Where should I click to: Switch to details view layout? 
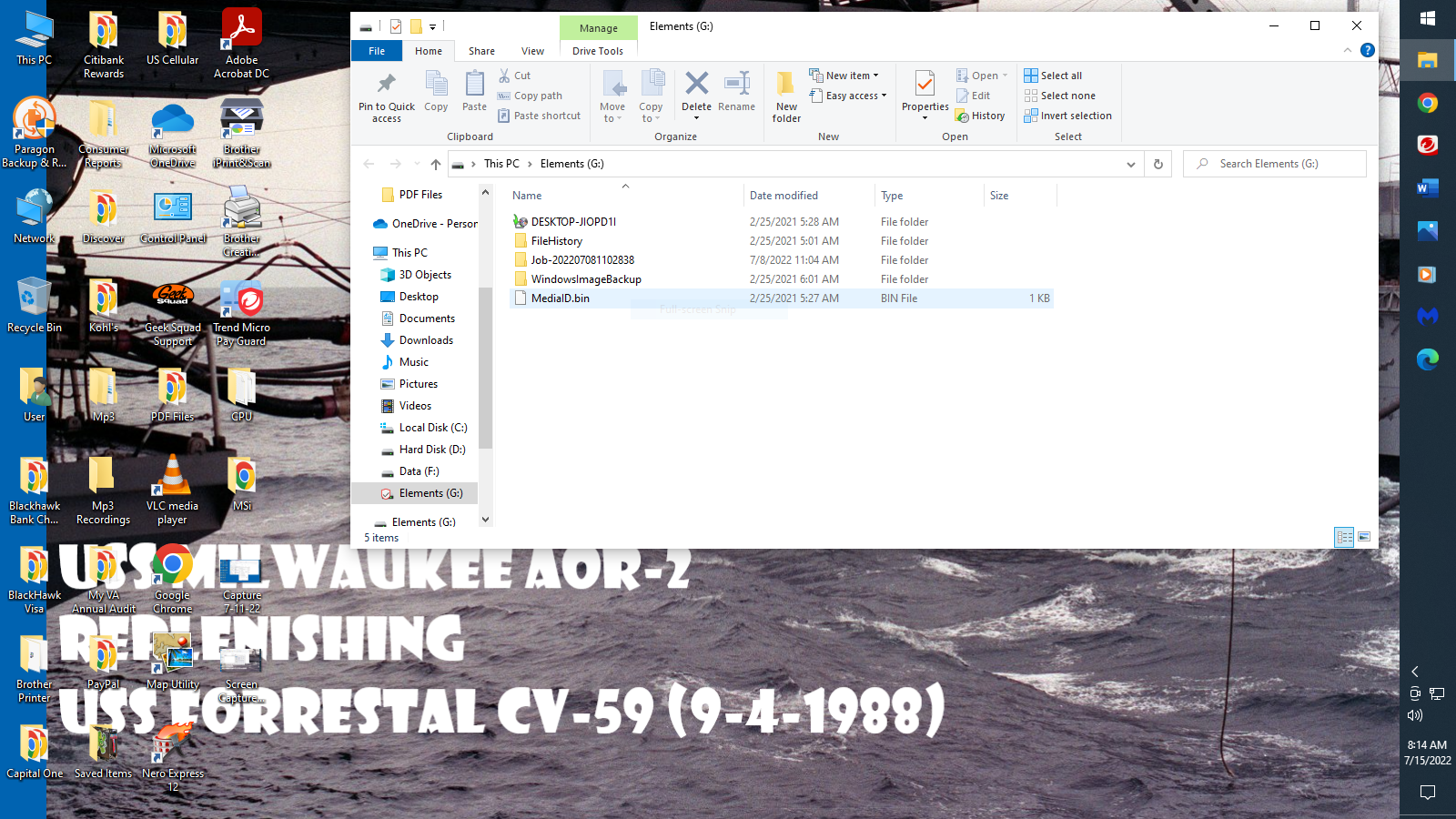coord(1344,537)
